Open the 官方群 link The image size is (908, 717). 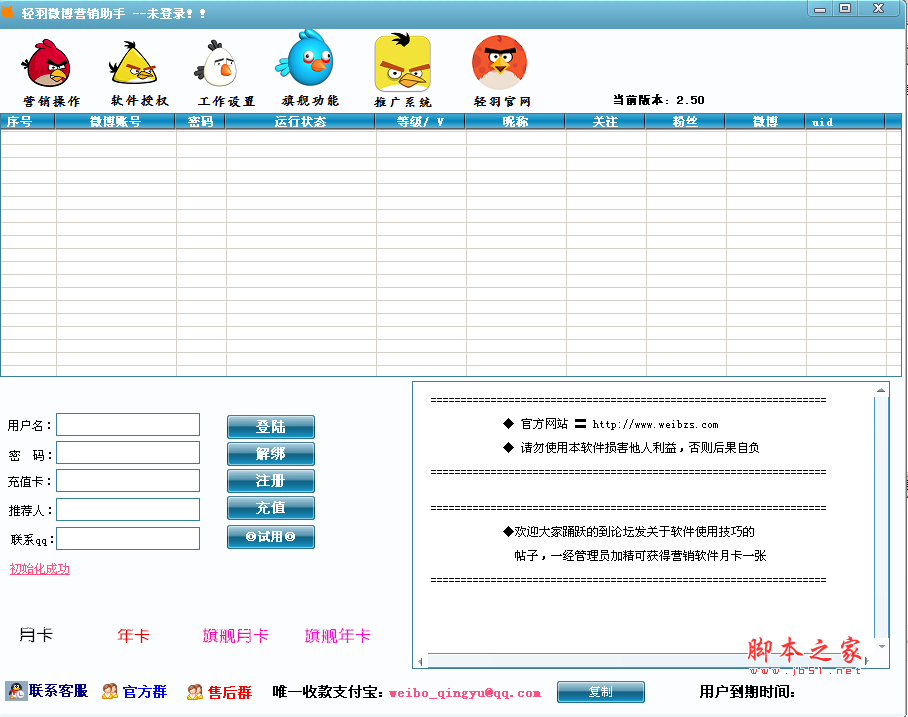pos(145,692)
